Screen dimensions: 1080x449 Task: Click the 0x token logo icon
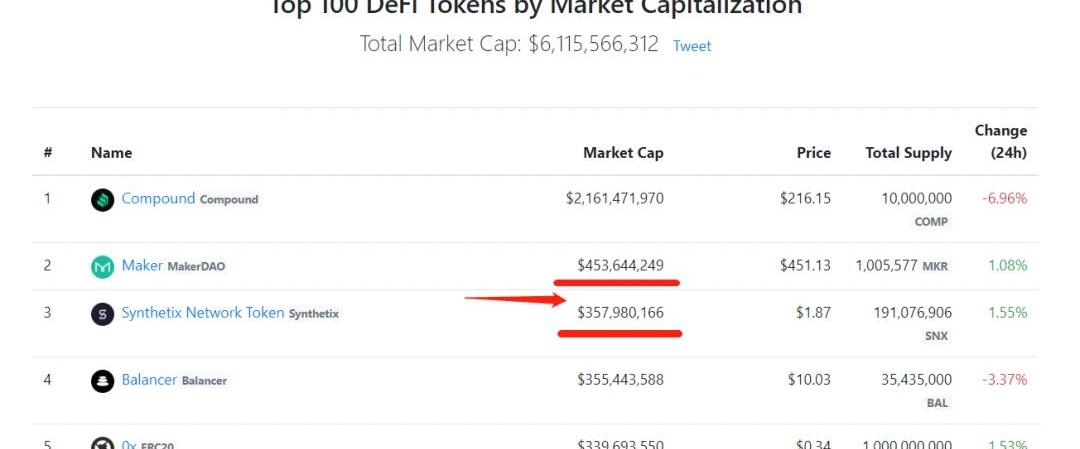tap(103, 443)
